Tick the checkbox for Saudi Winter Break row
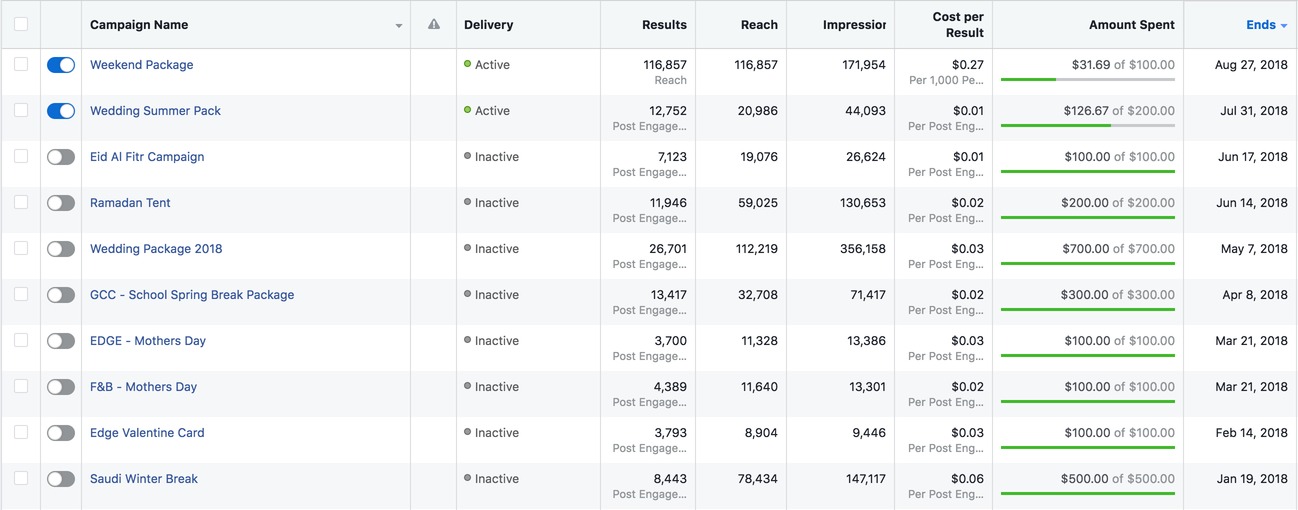 coord(21,478)
